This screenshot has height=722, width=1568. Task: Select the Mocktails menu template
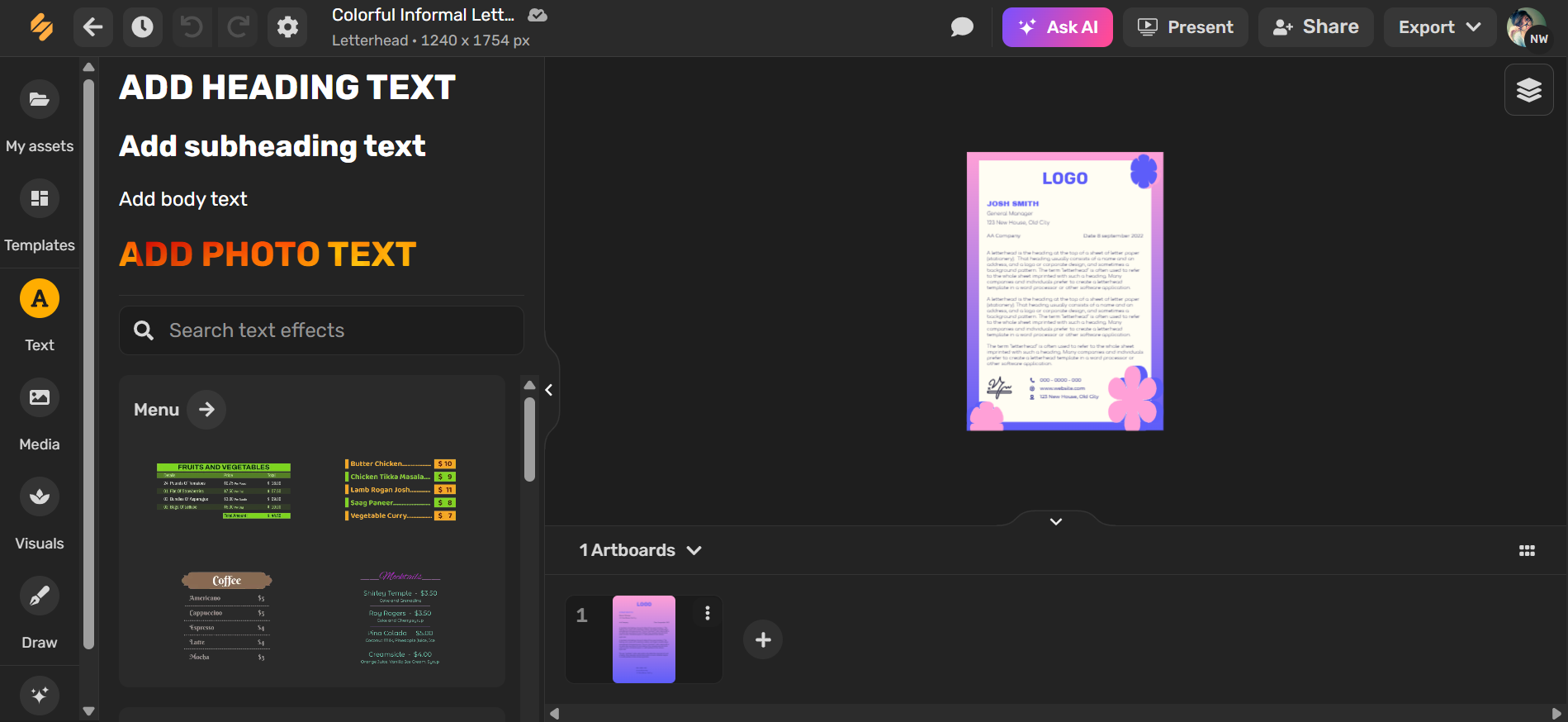[x=400, y=617]
